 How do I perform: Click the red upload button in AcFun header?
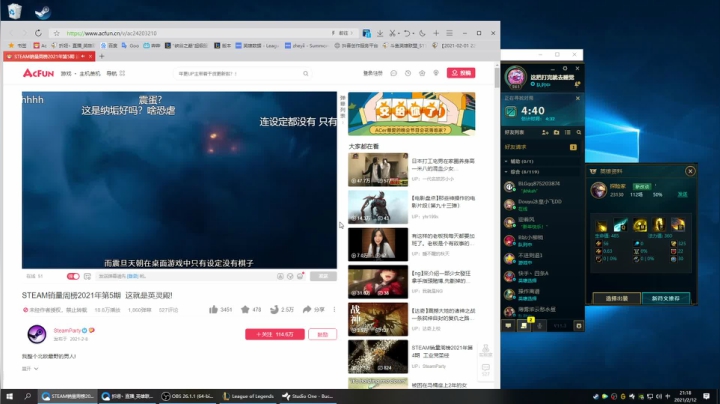[x=461, y=73]
